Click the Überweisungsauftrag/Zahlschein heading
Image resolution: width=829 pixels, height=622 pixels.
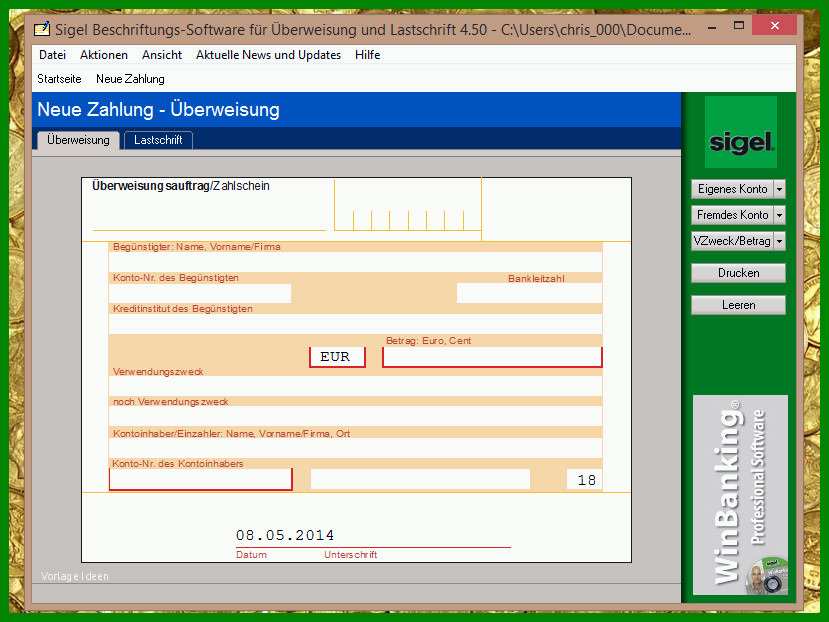(181, 186)
